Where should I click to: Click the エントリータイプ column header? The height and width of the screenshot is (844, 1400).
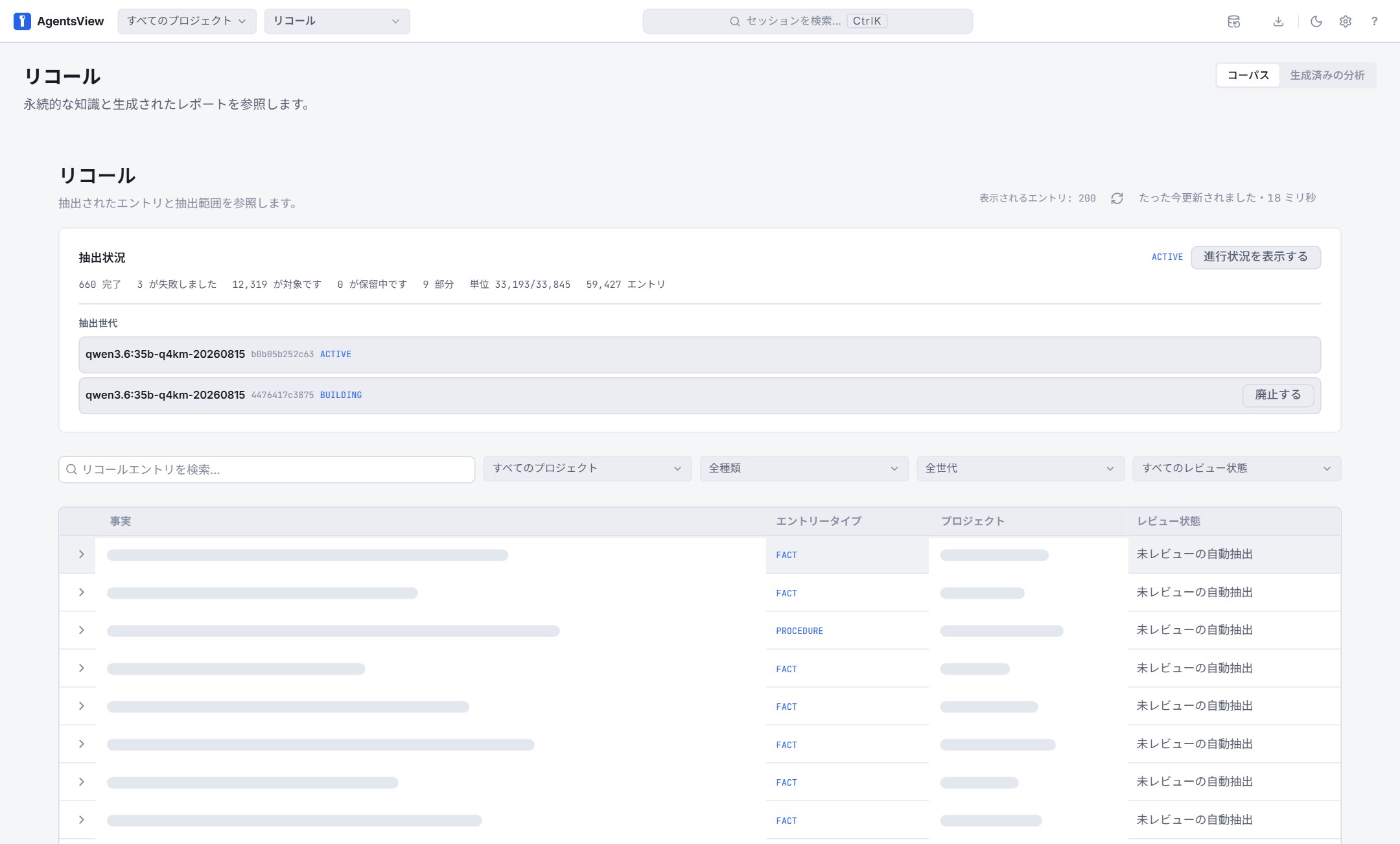click(x=819, y=521)
